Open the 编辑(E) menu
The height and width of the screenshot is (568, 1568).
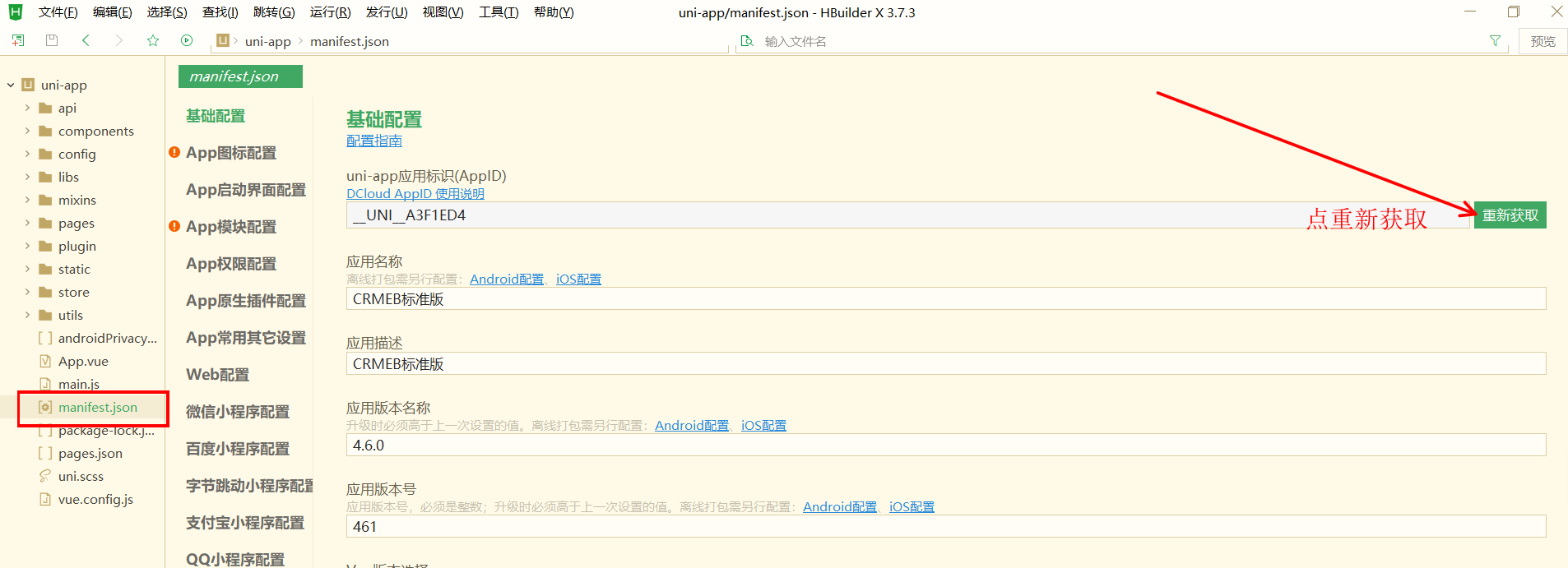pos(113,12)
